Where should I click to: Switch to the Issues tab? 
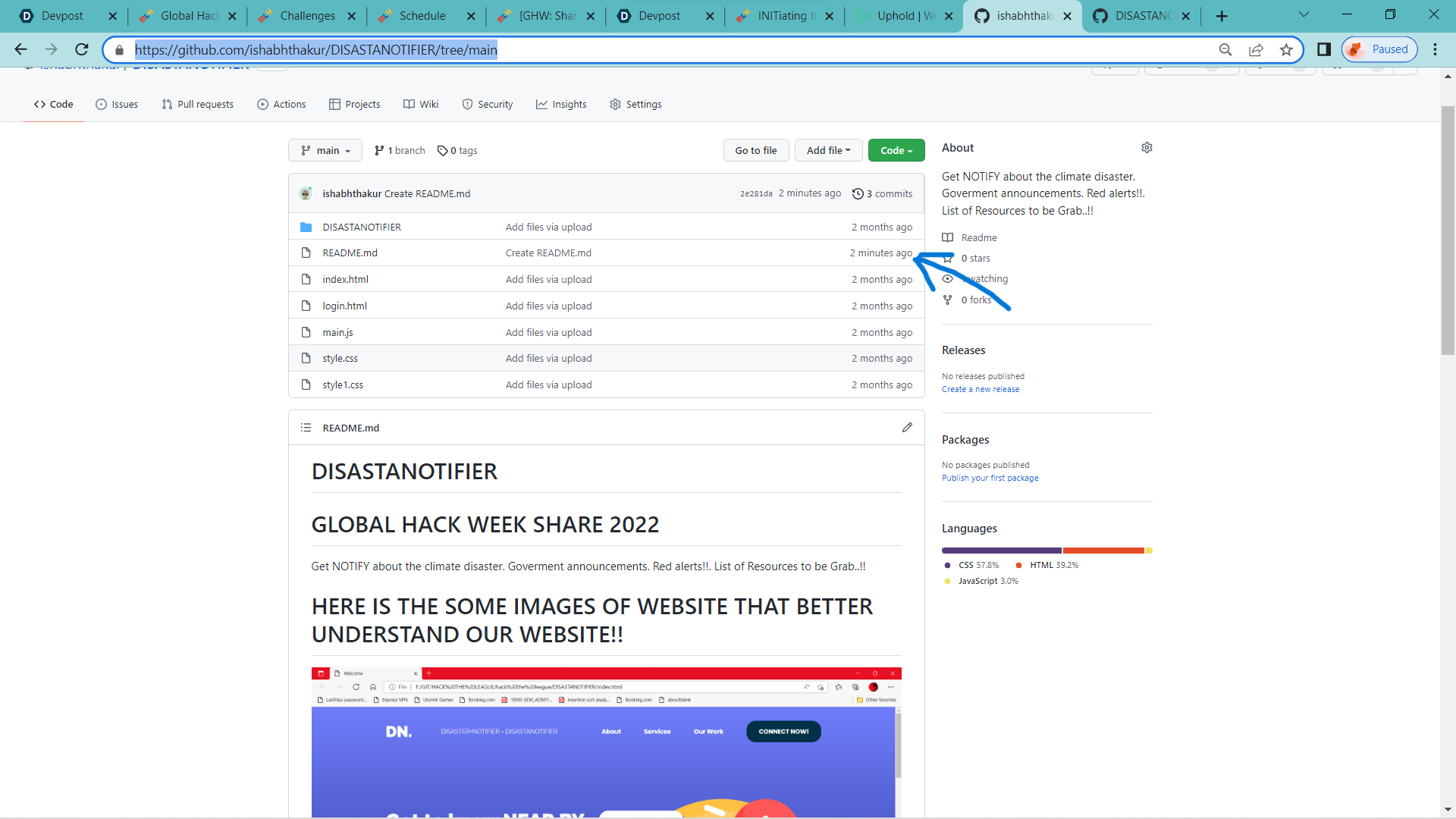pyautogui.click(x=117, y=105)
